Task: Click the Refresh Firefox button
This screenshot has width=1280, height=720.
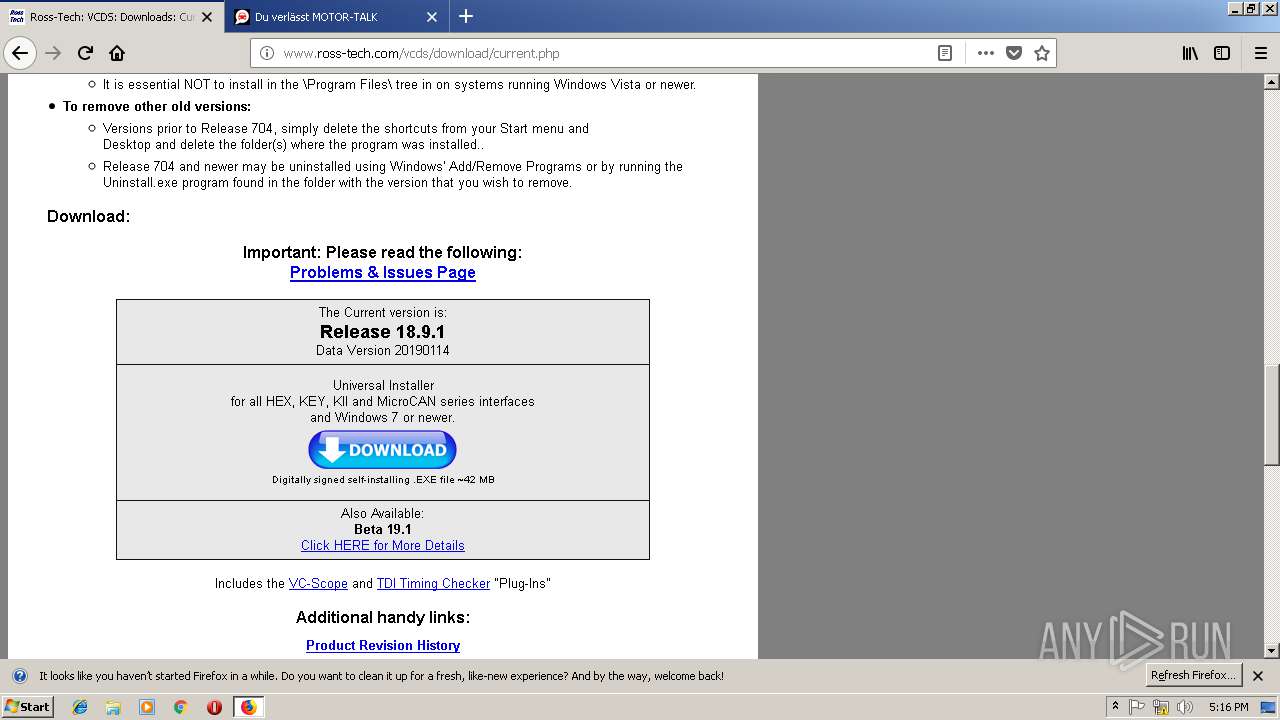Action: pos(1193,675)
